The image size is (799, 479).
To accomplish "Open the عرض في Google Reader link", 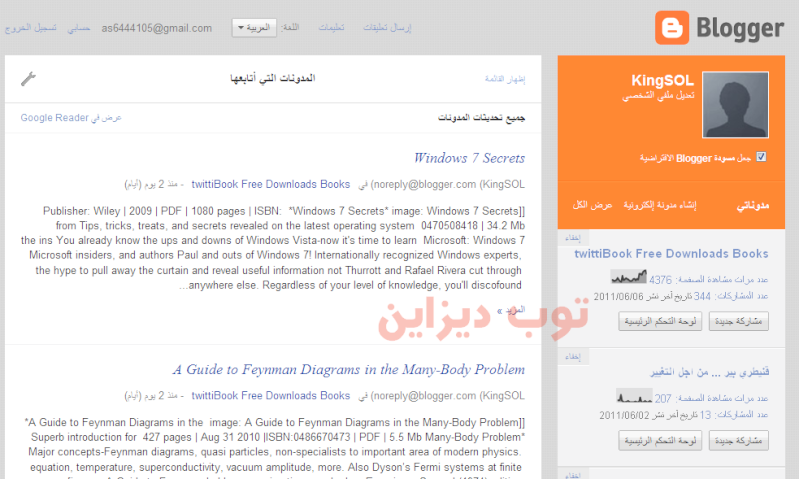I will pyautogui.click(x=71, y=118).
